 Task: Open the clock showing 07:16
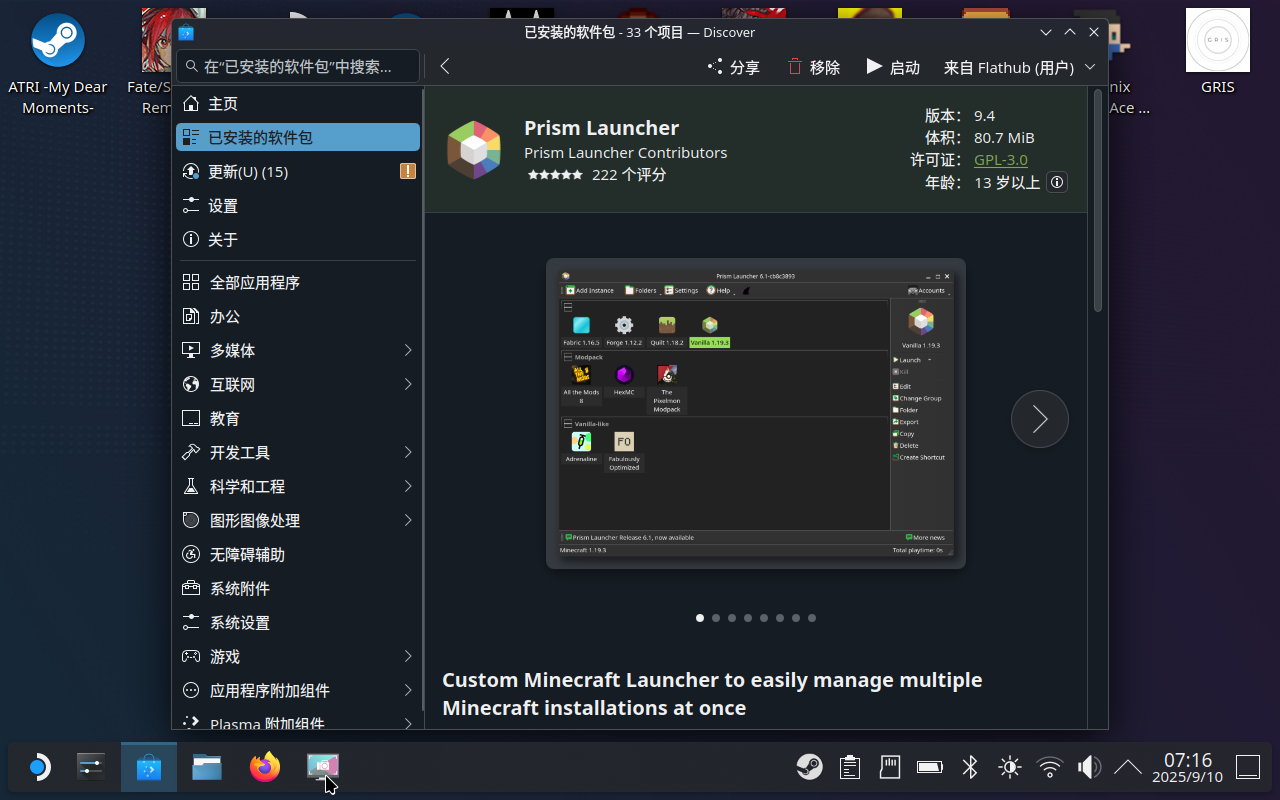(x=1187, y=767)
